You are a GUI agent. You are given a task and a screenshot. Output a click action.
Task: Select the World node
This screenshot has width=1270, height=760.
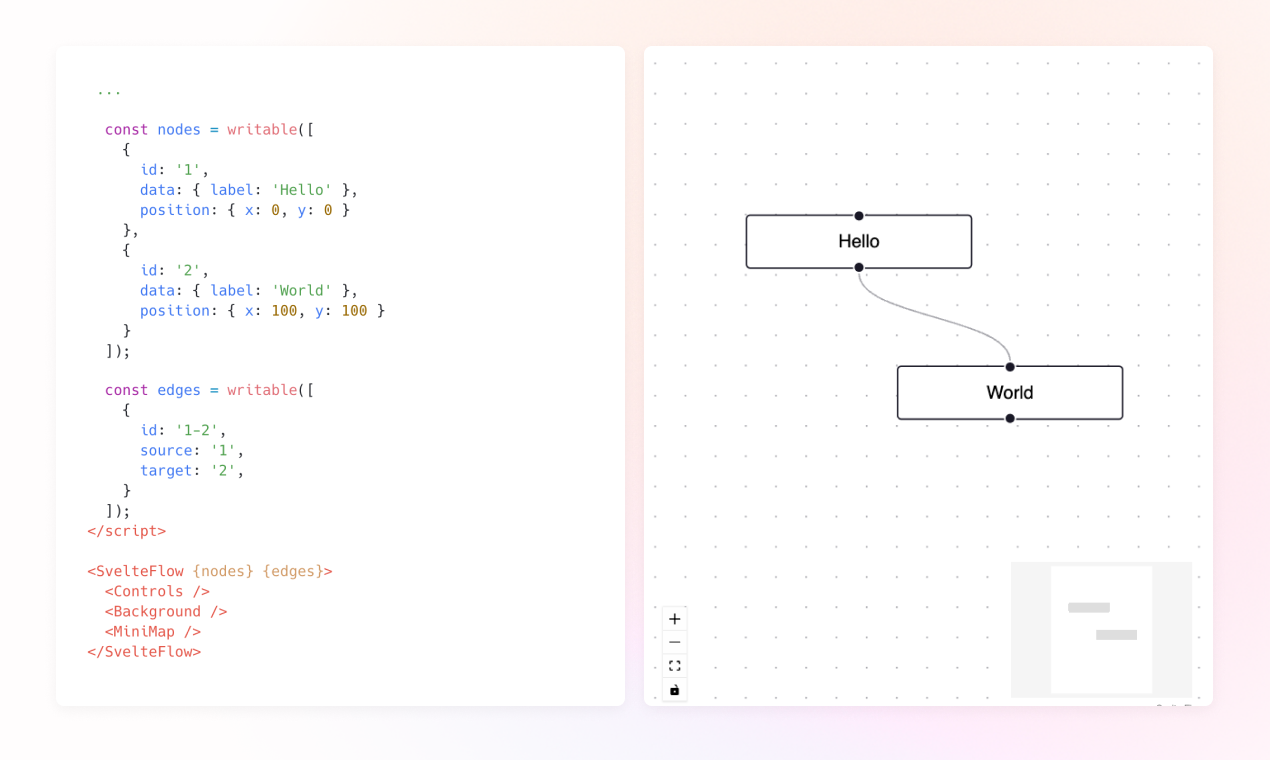click(x=1010, y=393)
